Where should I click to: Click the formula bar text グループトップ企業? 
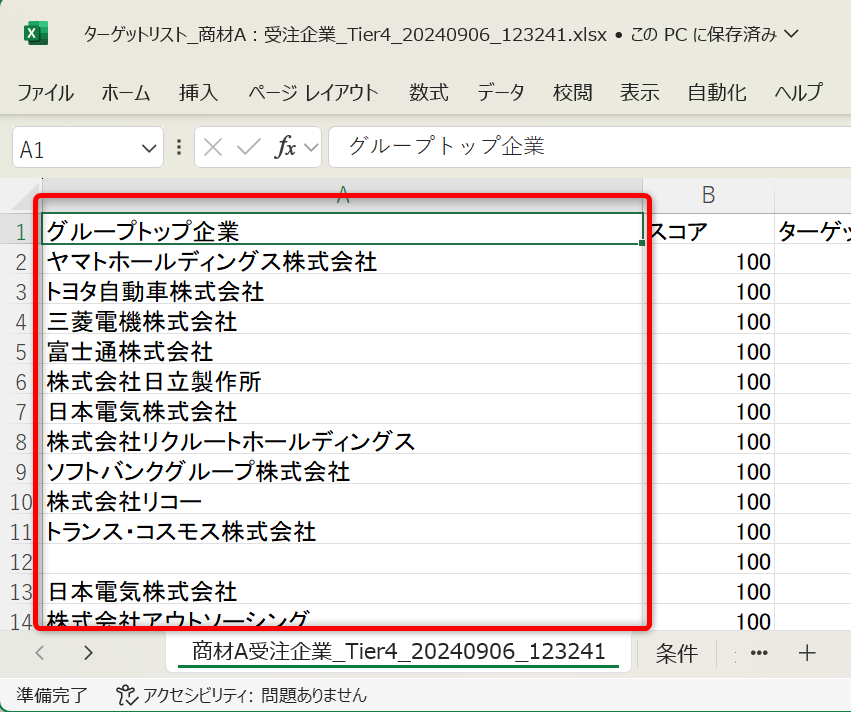pos(446,147)
